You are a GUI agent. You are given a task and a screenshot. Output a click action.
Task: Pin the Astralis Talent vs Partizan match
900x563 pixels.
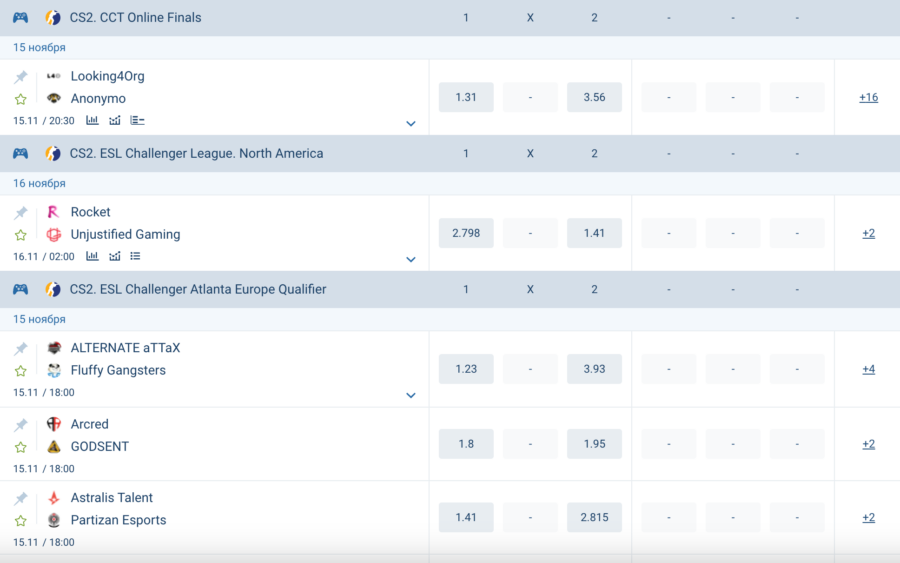coord(20,498)
